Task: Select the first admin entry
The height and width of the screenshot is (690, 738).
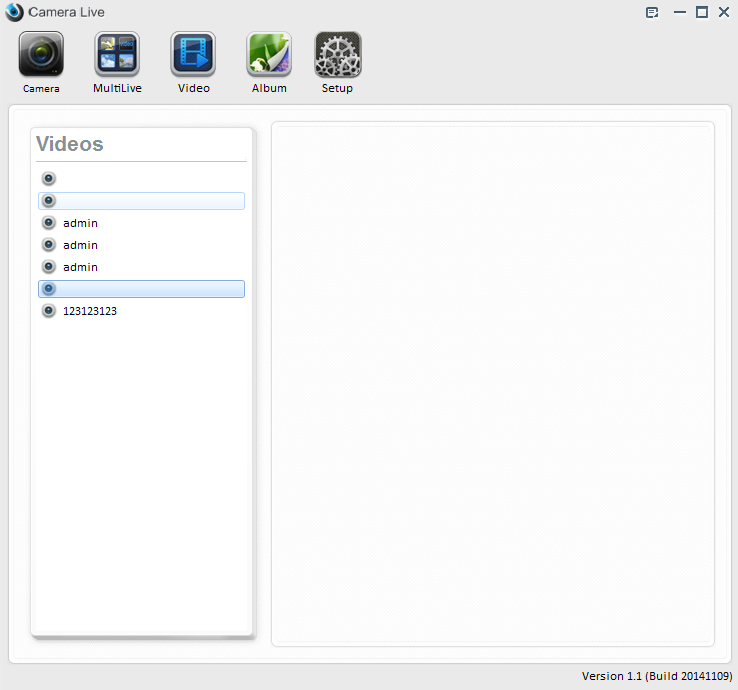Action: pyautogui.click(x=80, y=223)
